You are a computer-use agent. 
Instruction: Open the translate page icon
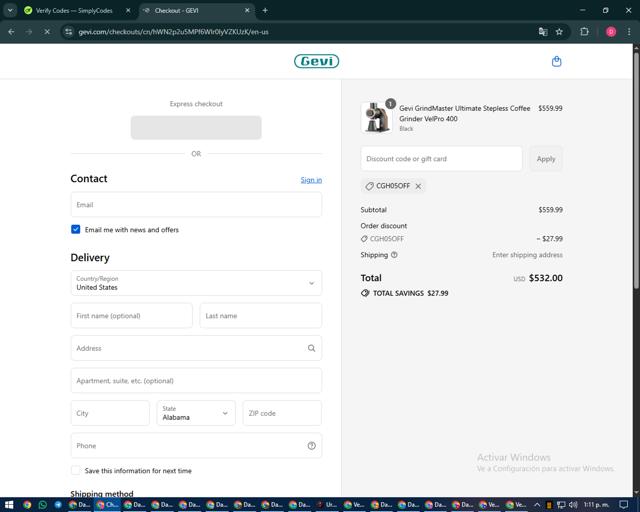[543, 31]
